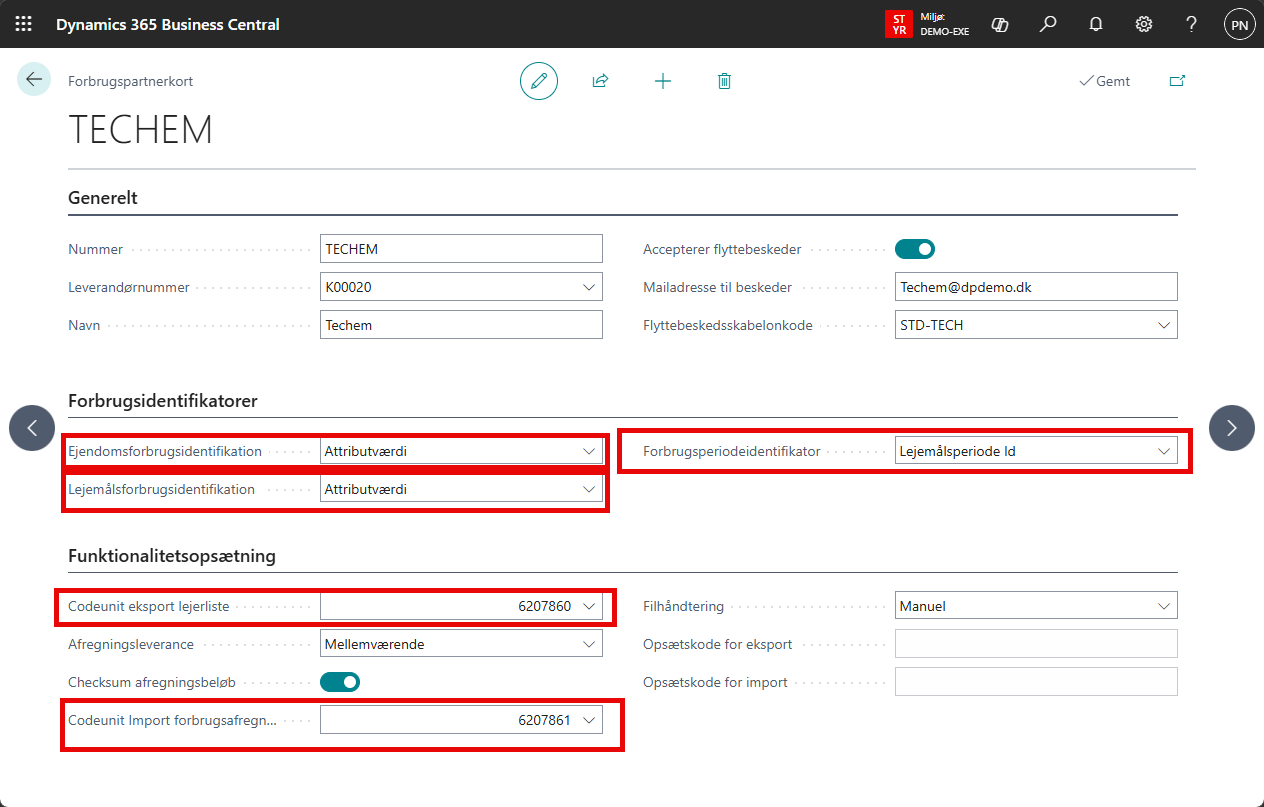Image resolution: width=1264 pixels, height=807 pixels.
Task: Go to next record with right arrow
Action: [x=1231, y=428]
